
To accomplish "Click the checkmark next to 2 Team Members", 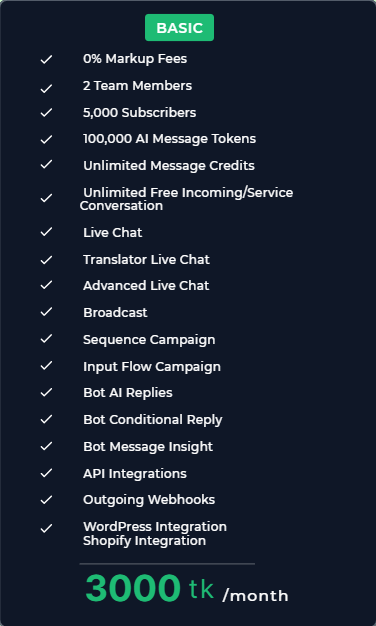I will click(x=46, y=89).
